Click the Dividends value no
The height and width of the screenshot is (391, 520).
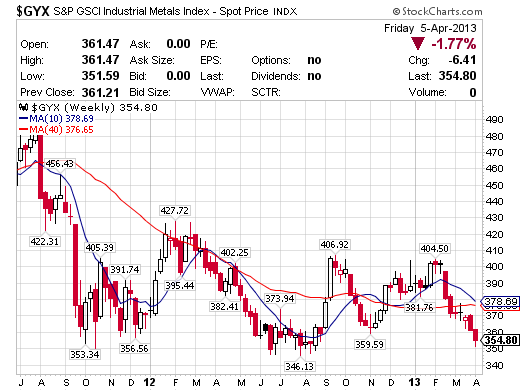click(x=314, y=76)
